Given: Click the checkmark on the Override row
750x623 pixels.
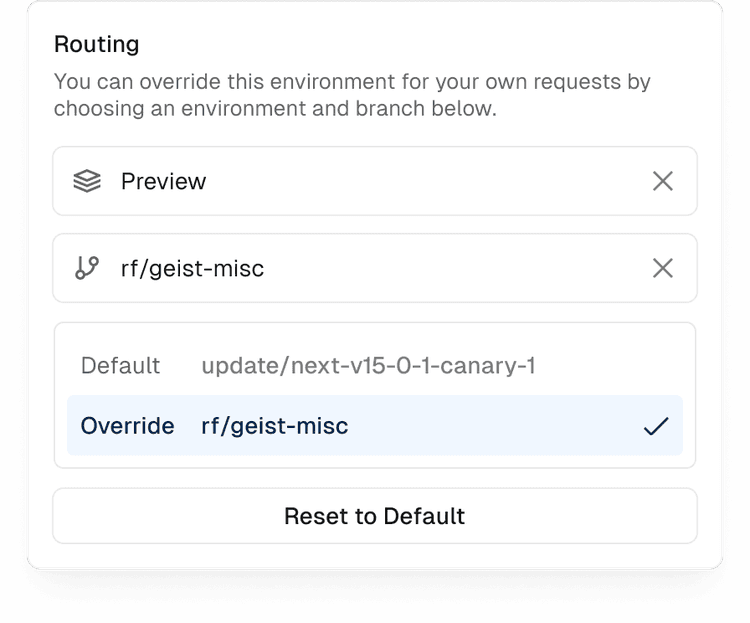Looking at the screenshot, I should tap(655, 426).
